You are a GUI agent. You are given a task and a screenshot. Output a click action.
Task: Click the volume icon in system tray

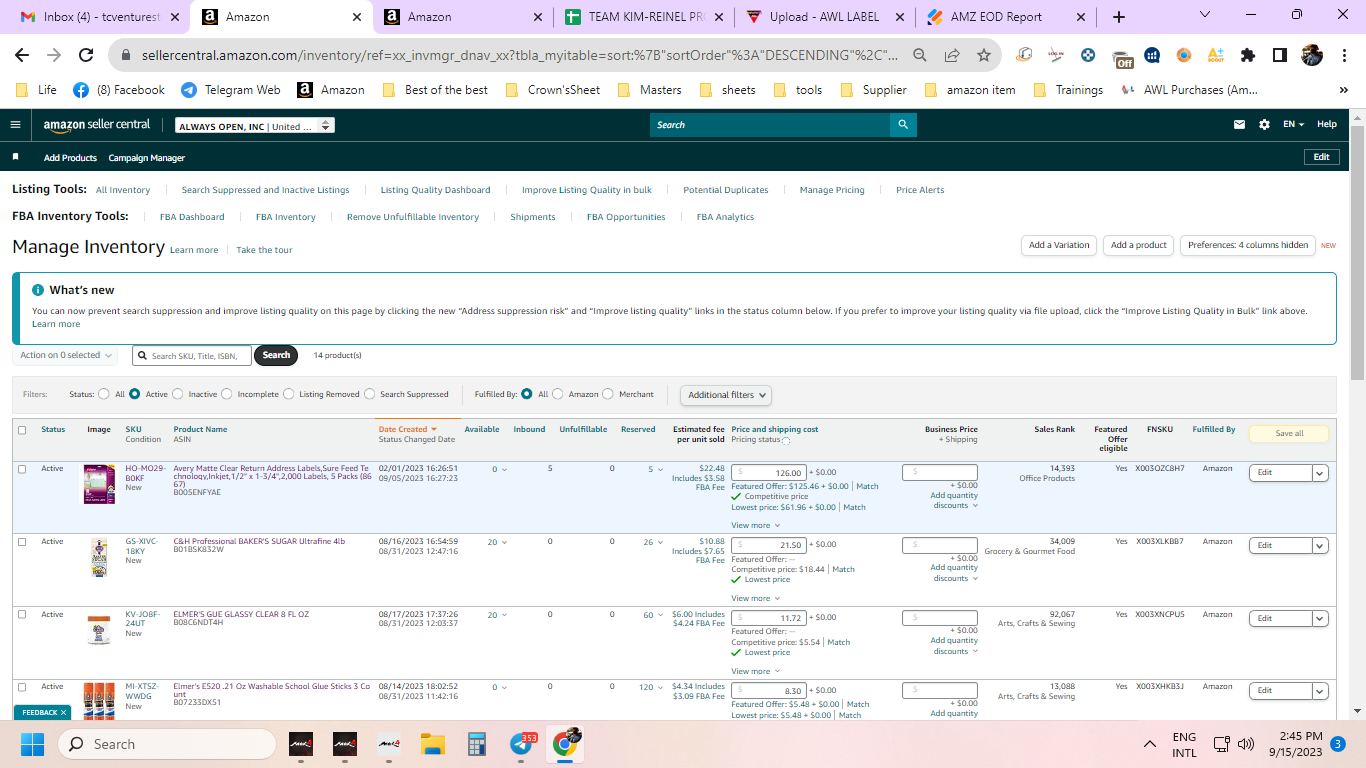(1246, 744)
